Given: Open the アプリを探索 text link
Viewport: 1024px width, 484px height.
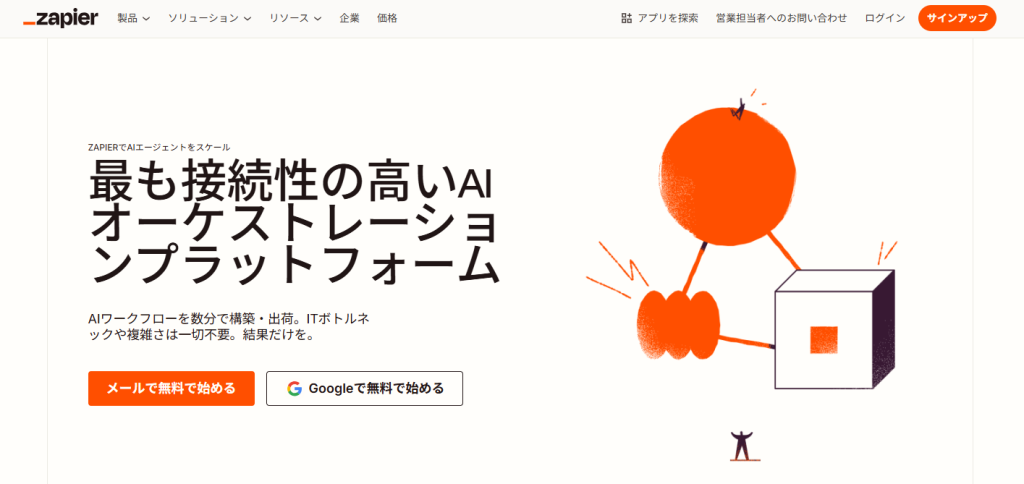Looking at the screenshot, I should 668,18.
